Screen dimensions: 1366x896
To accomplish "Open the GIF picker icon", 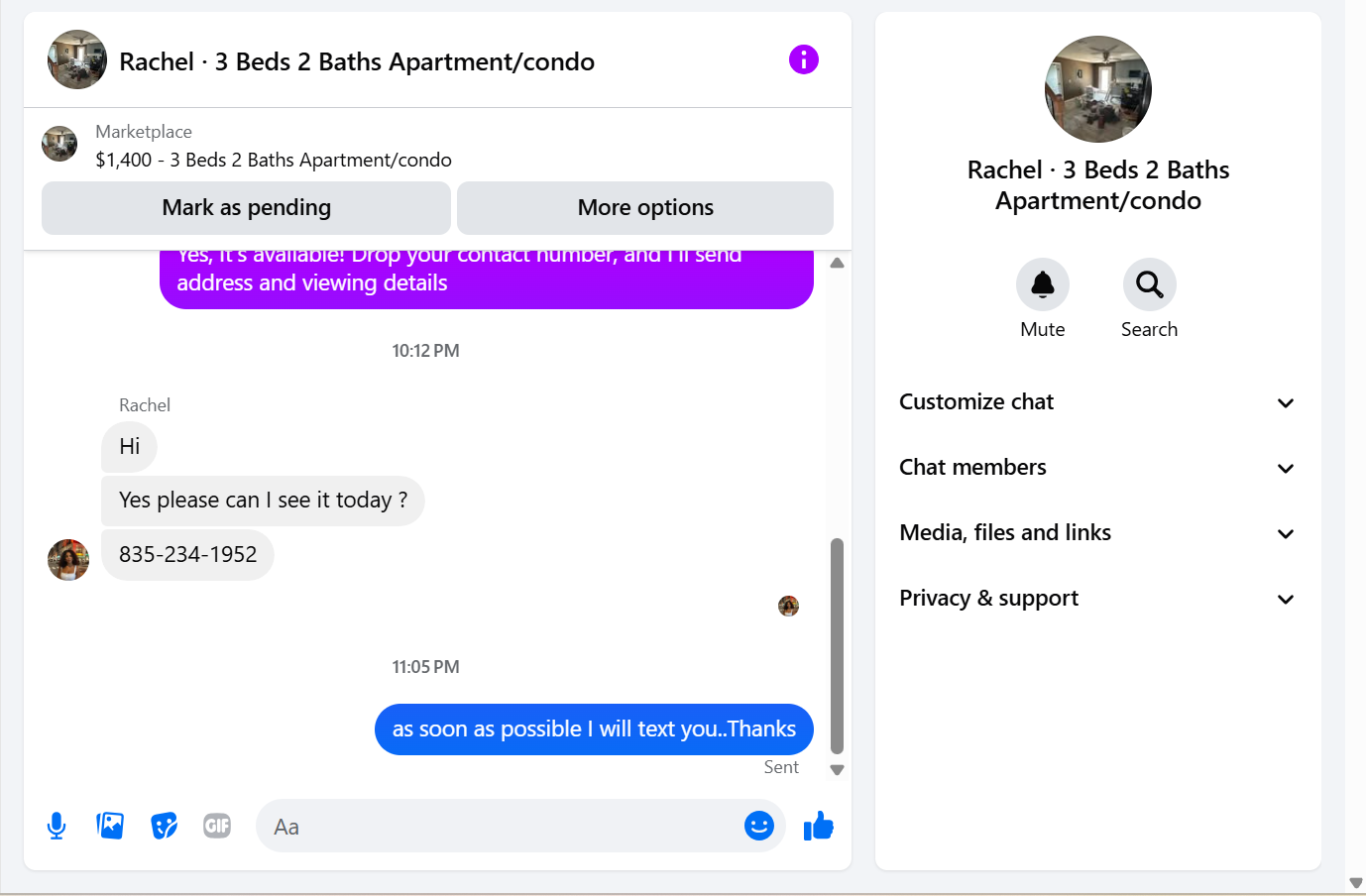I will (x=217, y=826).
